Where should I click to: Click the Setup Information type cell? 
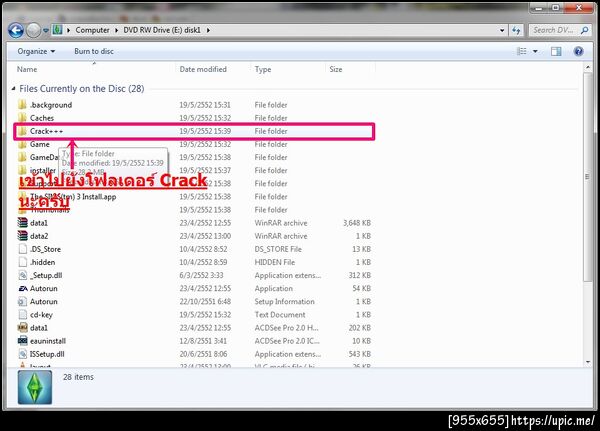(284, 302)
